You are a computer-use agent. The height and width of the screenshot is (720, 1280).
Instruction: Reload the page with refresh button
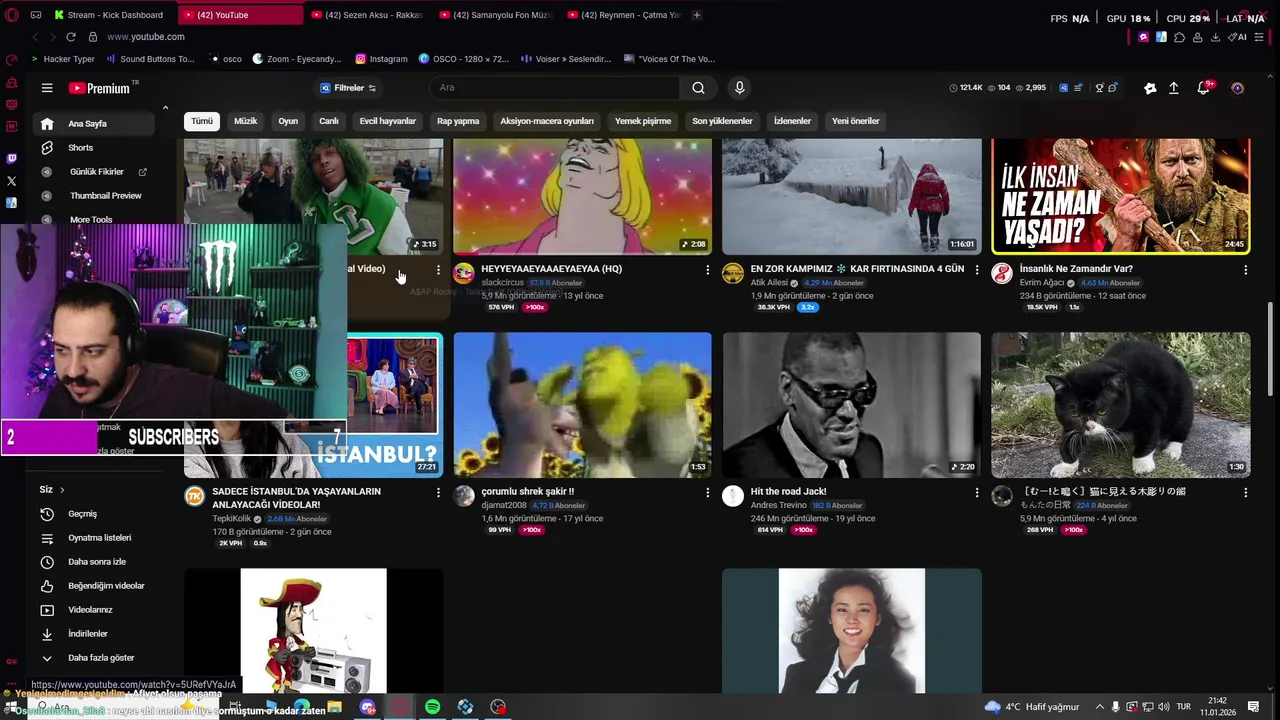point(70,37)
